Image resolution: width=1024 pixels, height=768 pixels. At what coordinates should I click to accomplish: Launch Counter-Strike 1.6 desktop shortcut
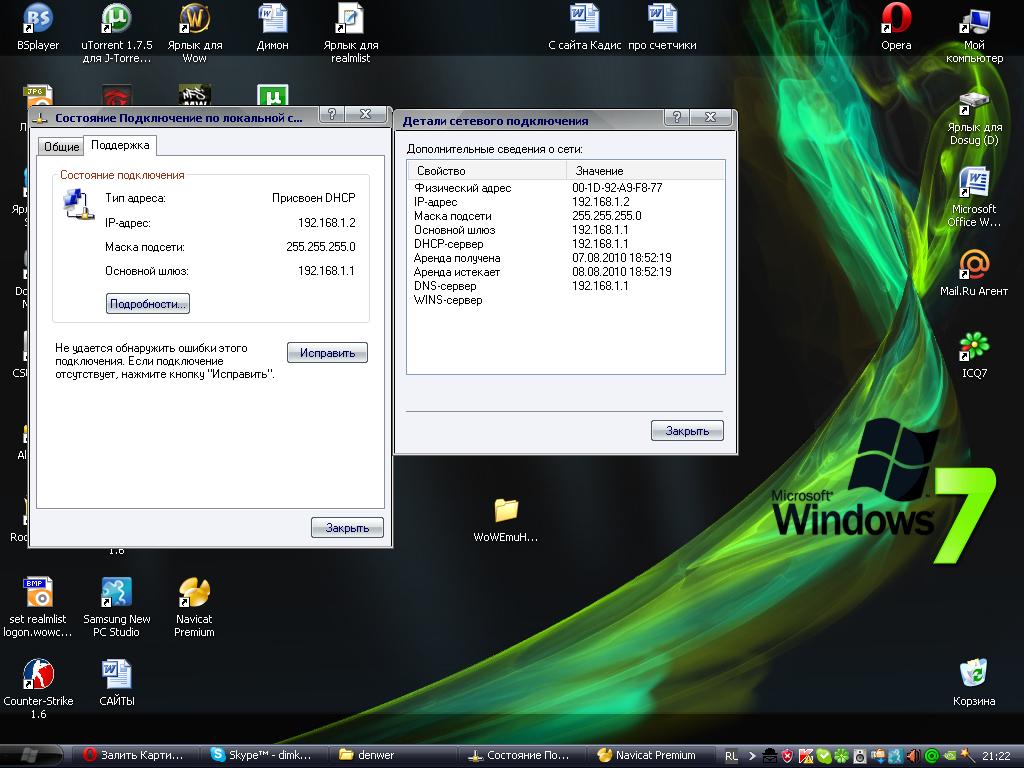point(38,675)
